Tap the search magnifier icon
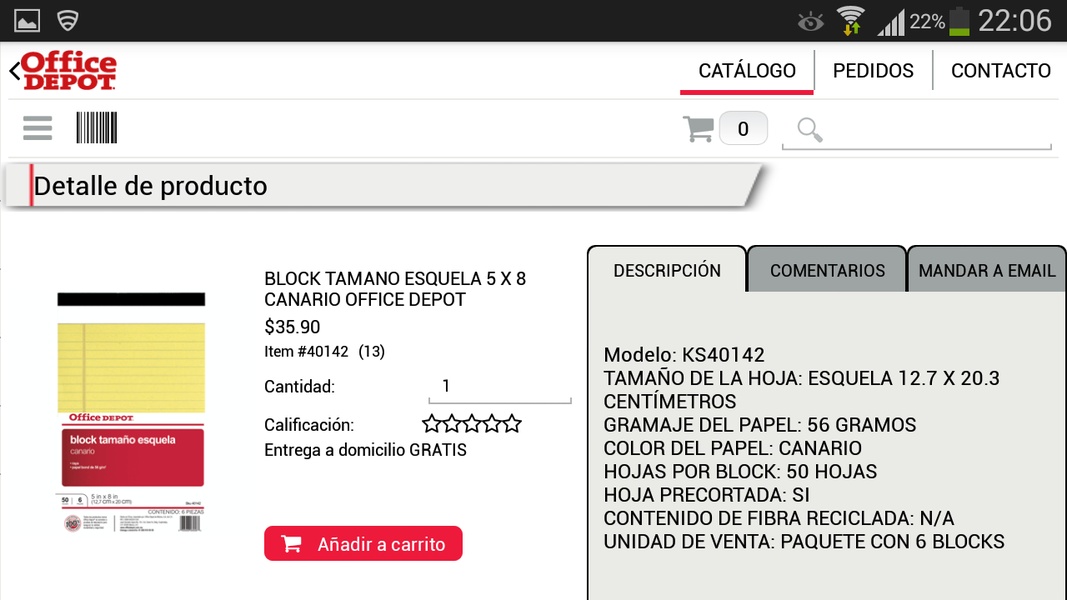1067x600 pixels. click(809, 129)
